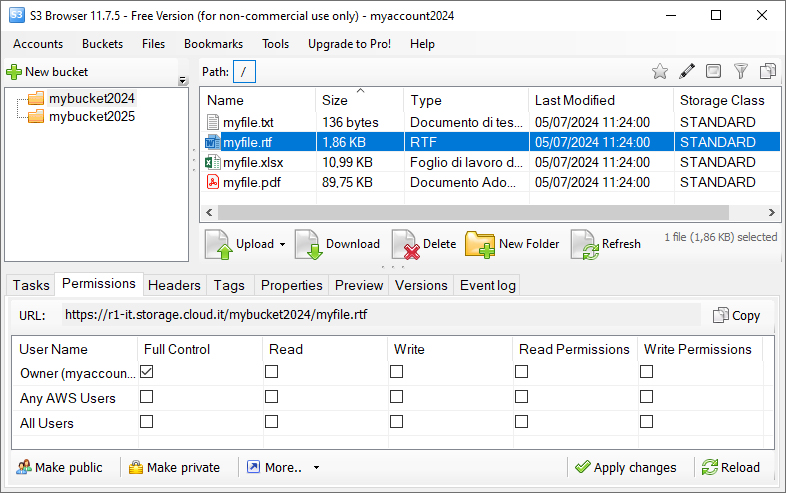The image size is (786, 493).
Task: Open the filter funnel icon
Action: click(x=740, y=72)
